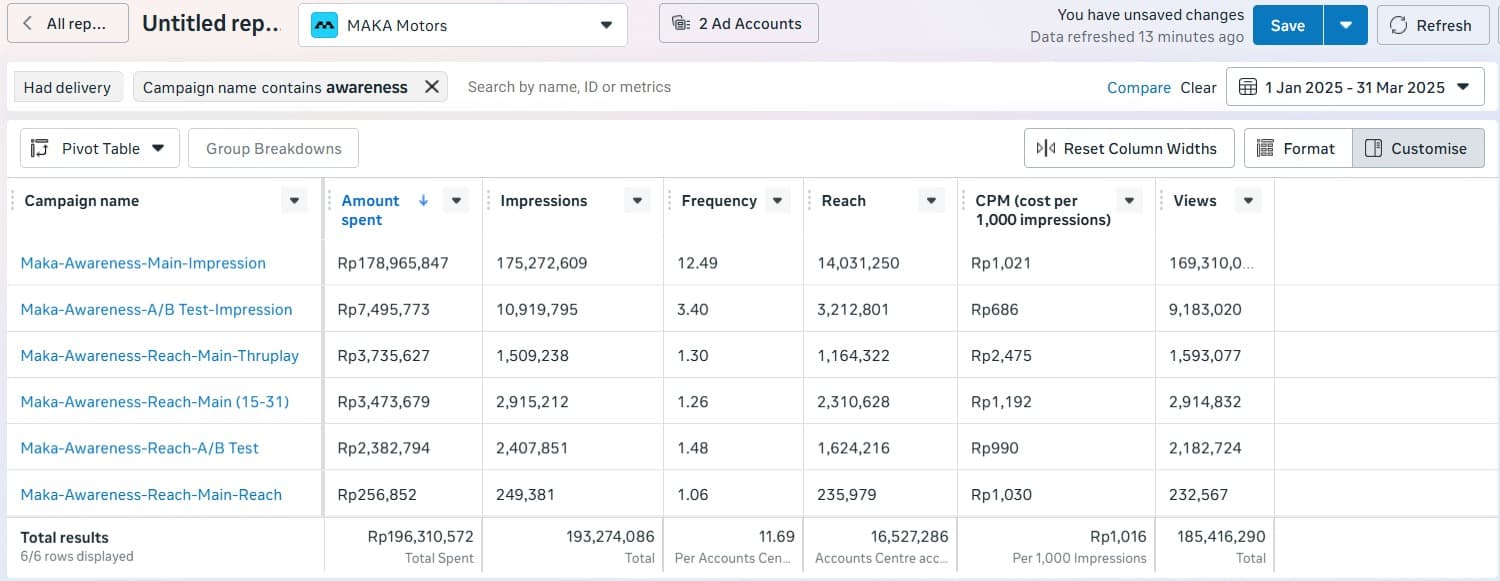Select total spent value Rp196,310,572

(x=420, y=536)
